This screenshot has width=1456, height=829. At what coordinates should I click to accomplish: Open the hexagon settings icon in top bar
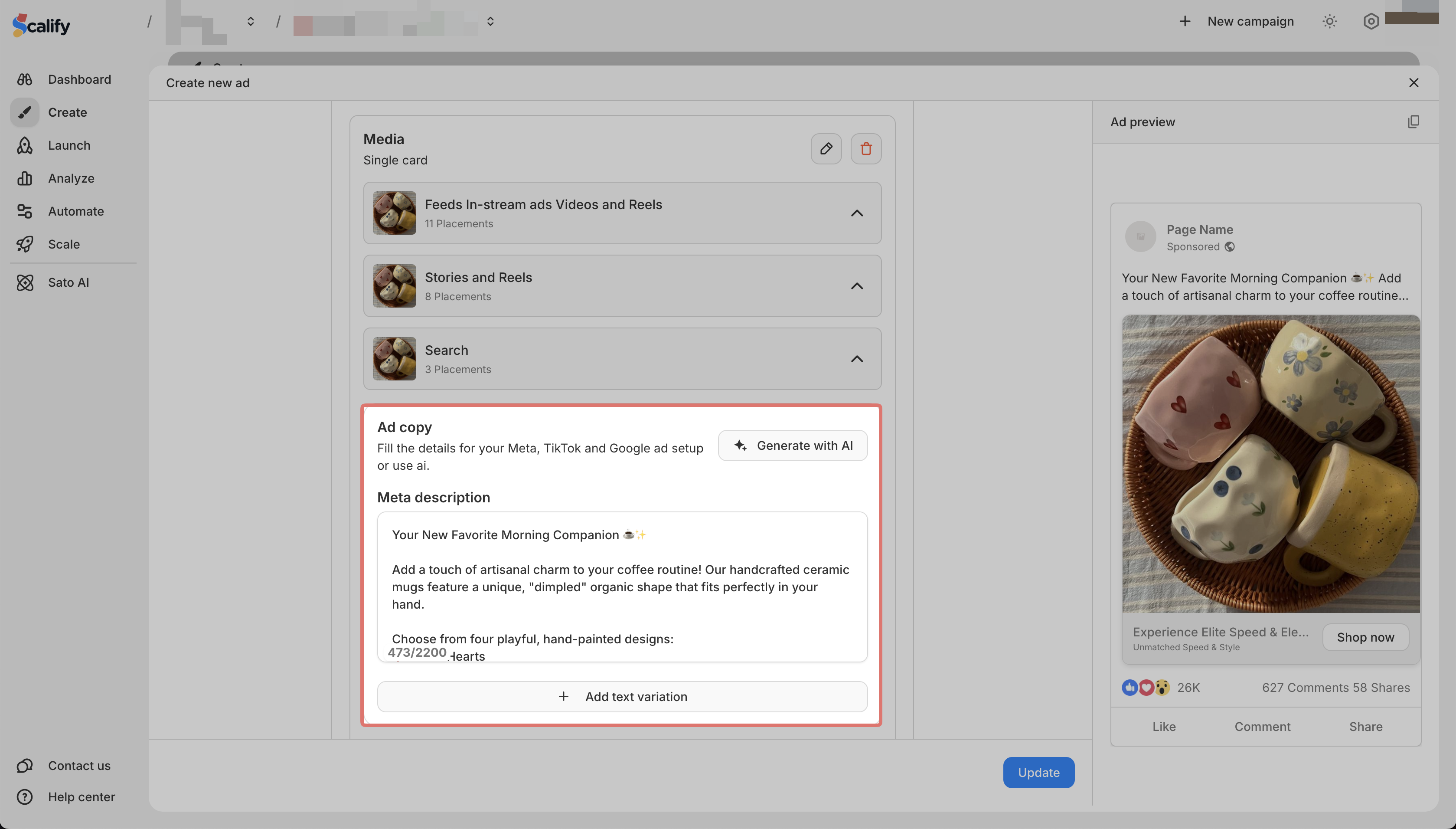pos(1371,22)
